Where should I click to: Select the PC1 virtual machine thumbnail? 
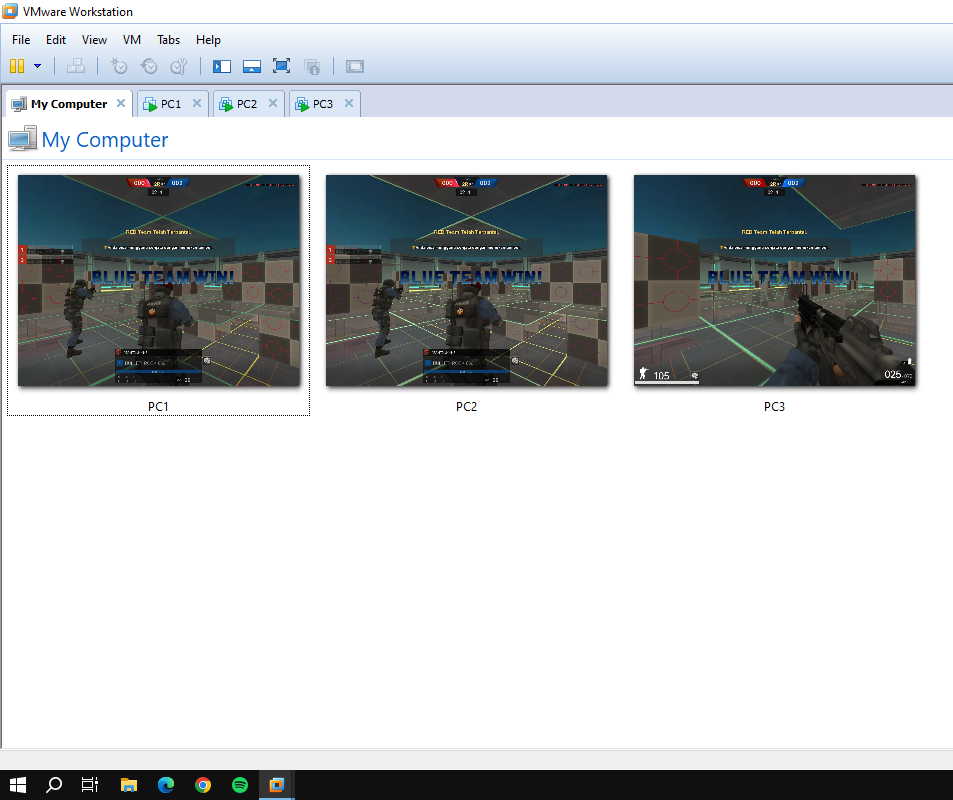[159, 280]
